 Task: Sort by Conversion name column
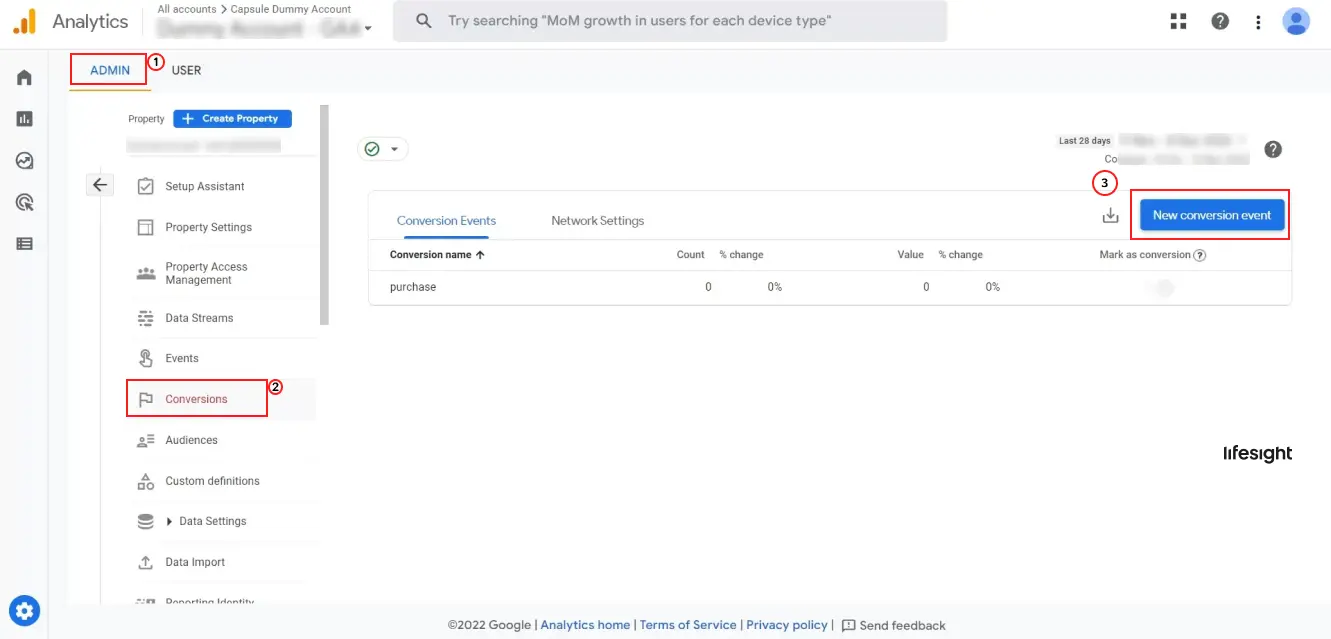(437, 255)
